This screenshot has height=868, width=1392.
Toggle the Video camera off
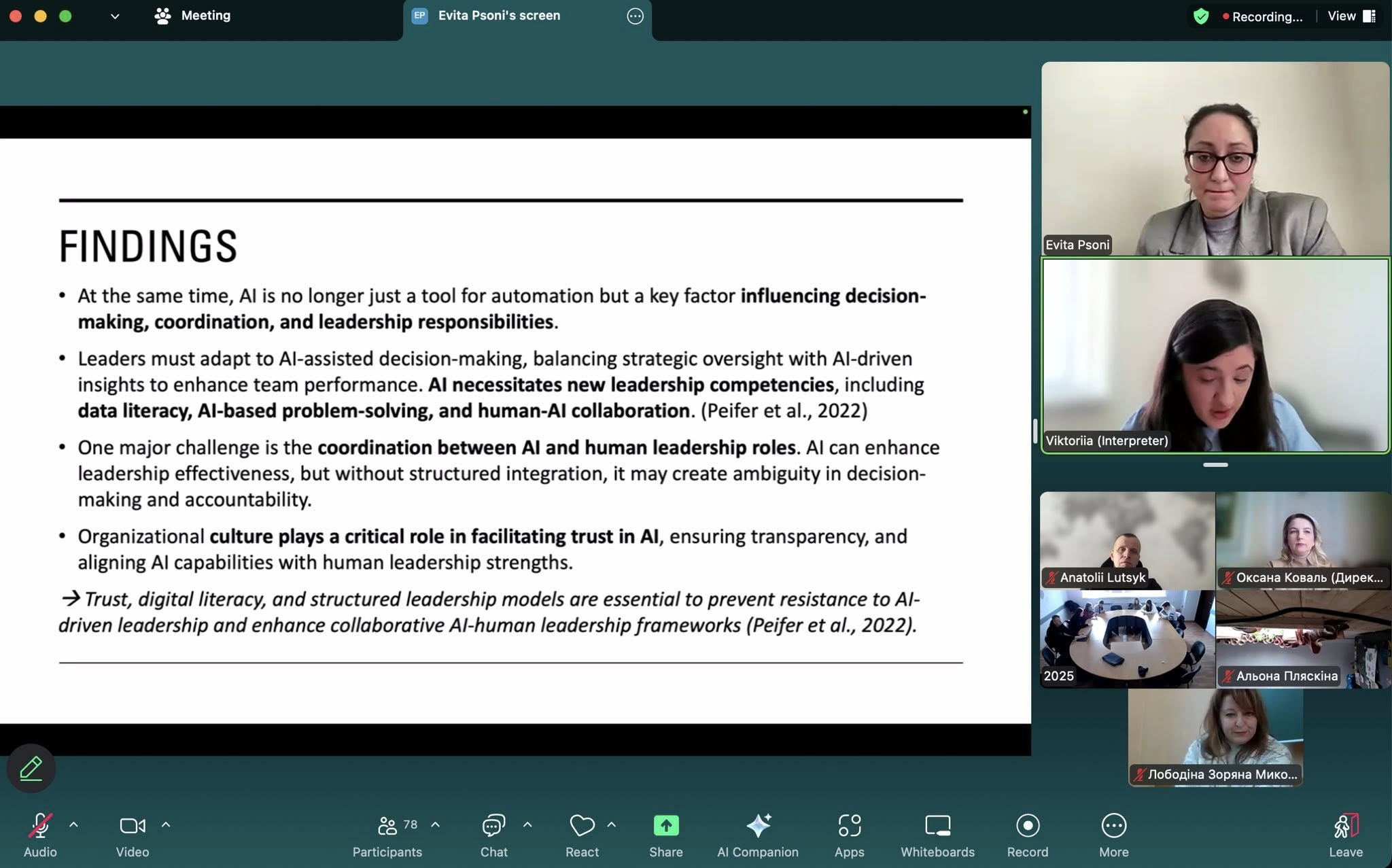coord(132,826)
